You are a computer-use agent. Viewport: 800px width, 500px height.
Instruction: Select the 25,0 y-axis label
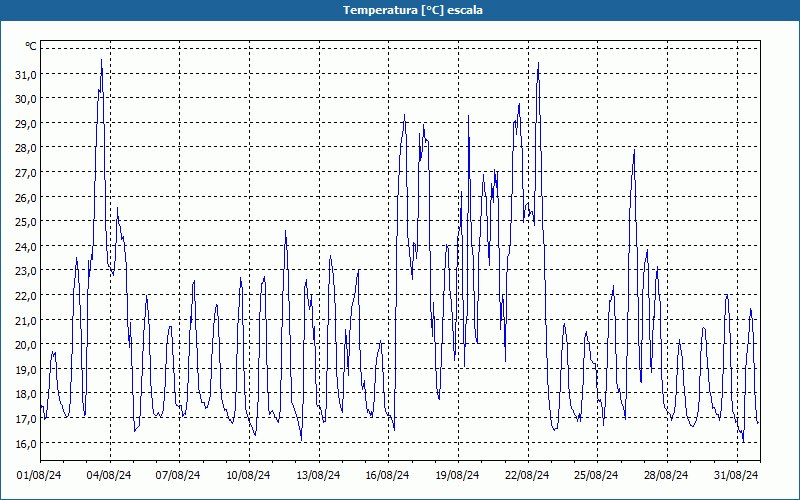26,222
